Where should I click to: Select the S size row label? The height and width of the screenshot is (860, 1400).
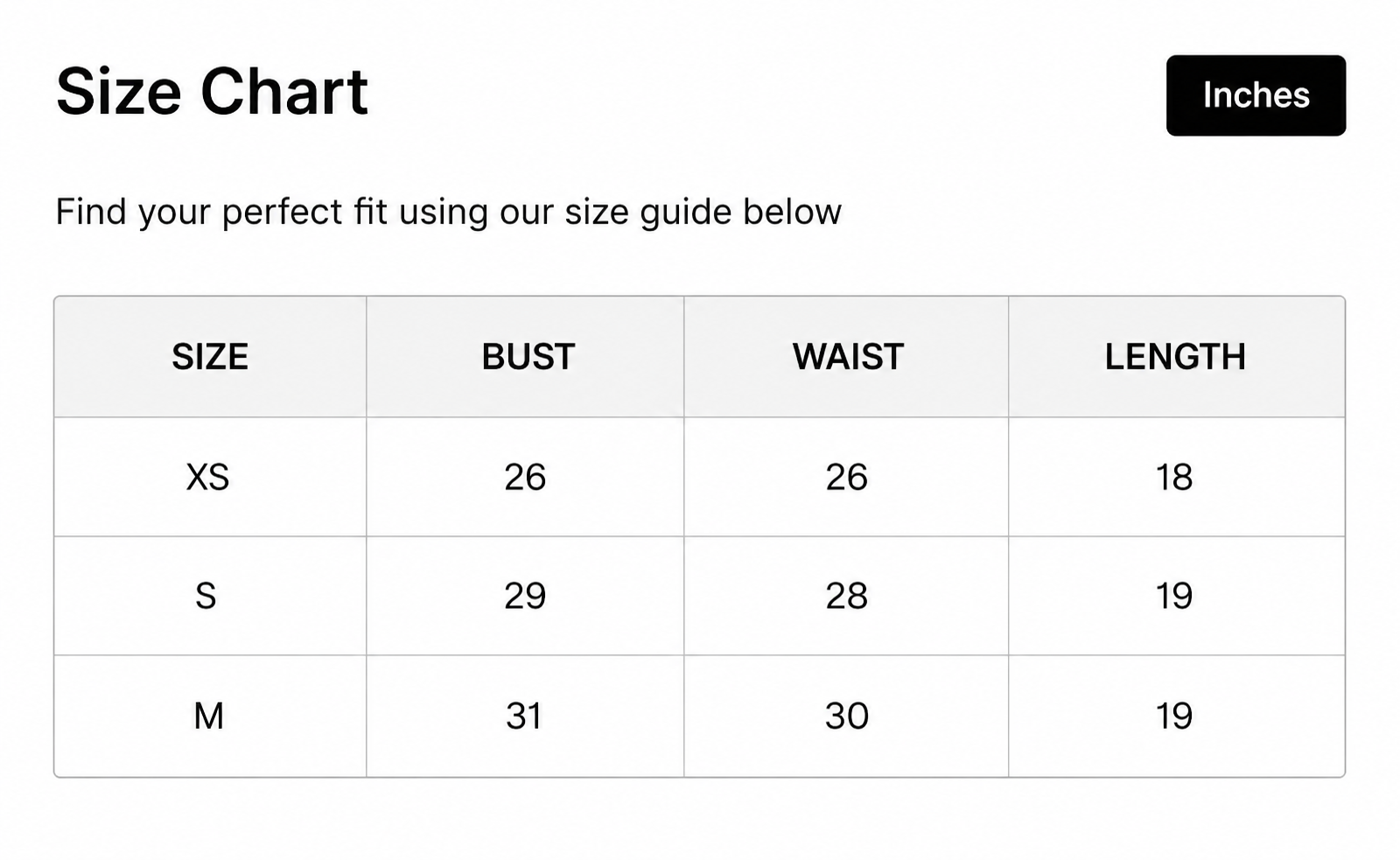click(x=206, y=597)
